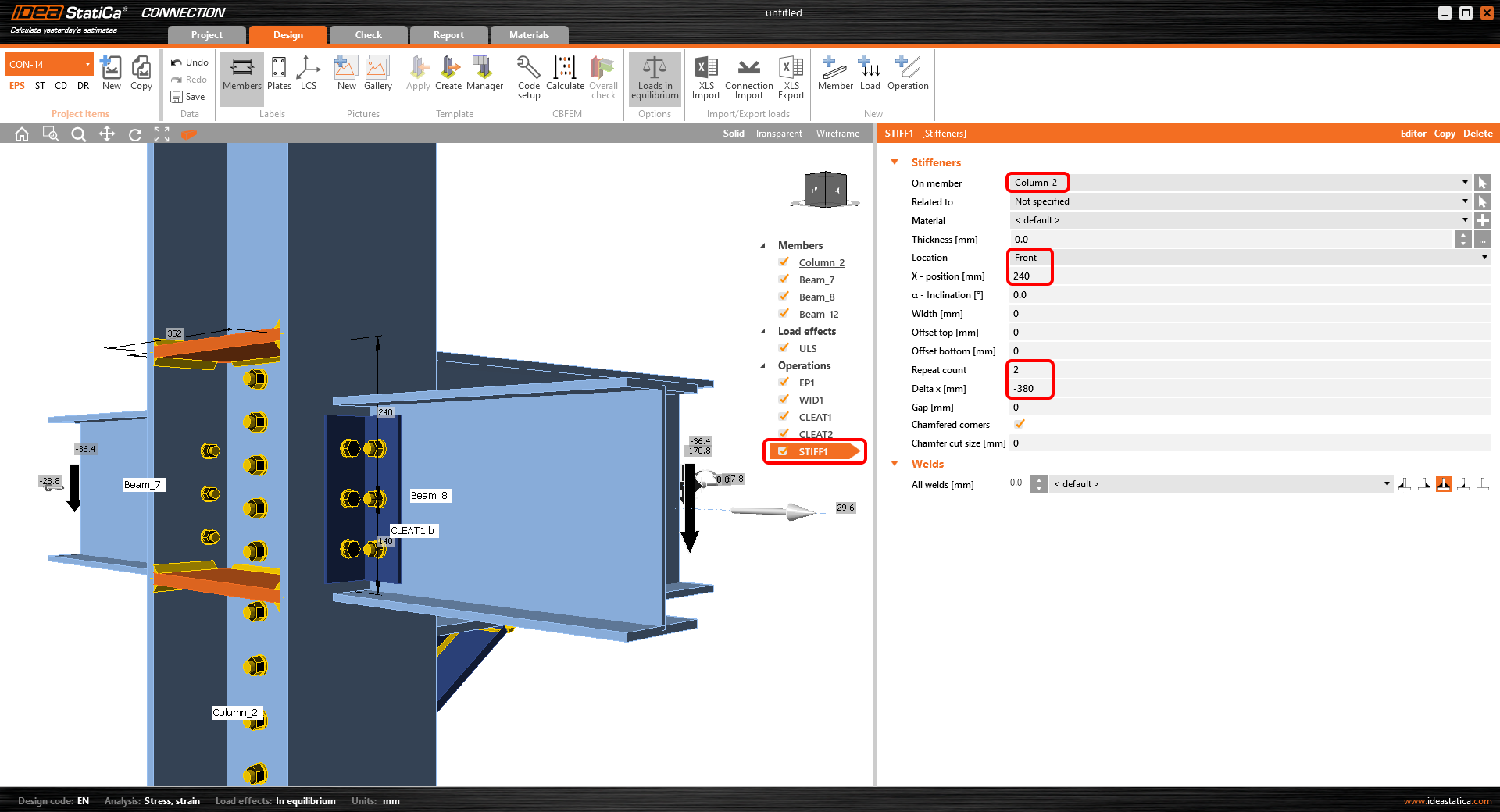
Task: Collapse the Stiffeners section
Action: 895,162
